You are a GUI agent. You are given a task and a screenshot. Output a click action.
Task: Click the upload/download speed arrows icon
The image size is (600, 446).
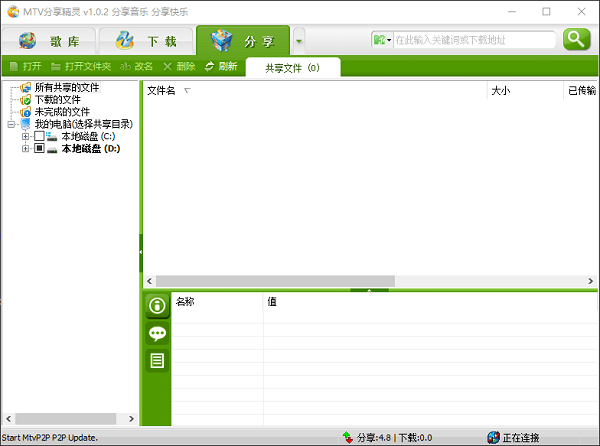(347, 438)
